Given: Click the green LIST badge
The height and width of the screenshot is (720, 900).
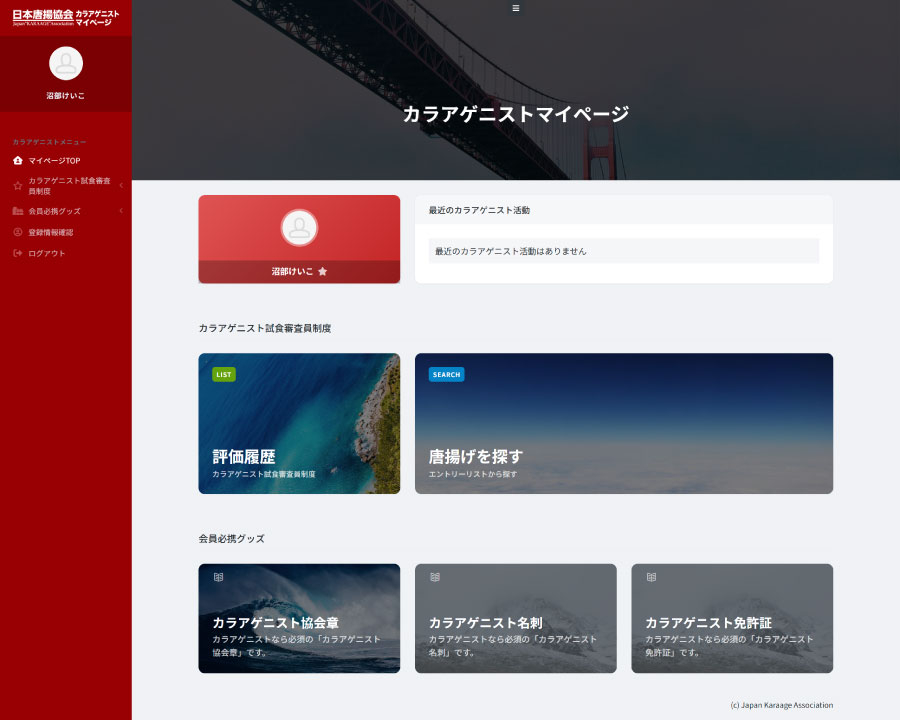Looking at the screenshot, I should pos(224,375).
